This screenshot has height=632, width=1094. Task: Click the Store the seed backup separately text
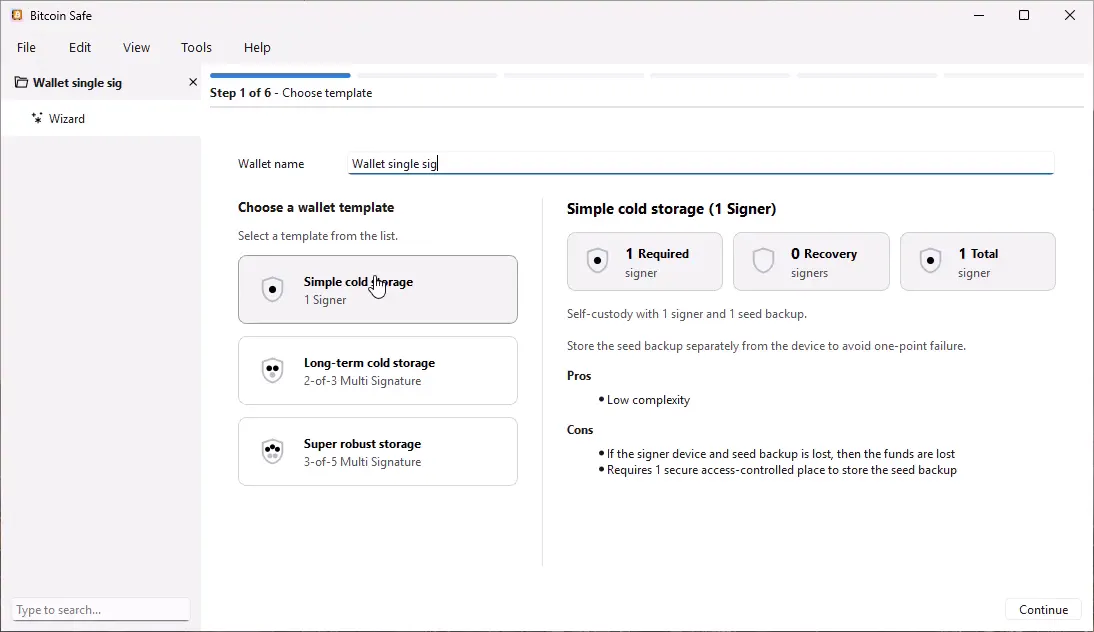click(766, 346)
